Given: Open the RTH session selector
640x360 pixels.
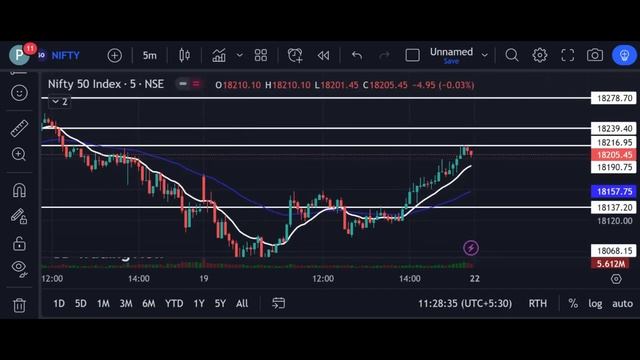Looking at the screenshot, I should (x=538, y=304).
